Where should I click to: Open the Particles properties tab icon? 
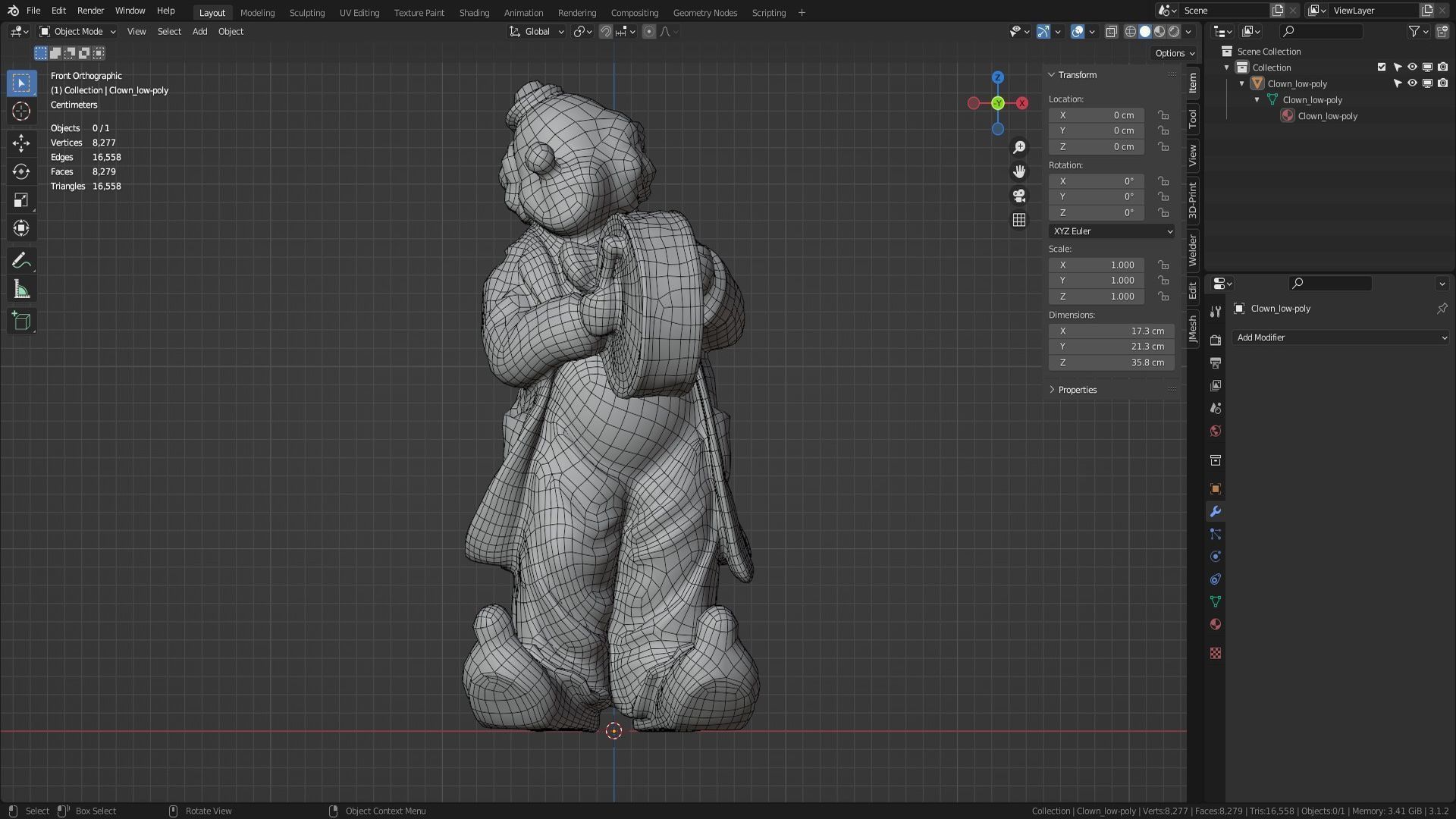(x=1216, y=534)
